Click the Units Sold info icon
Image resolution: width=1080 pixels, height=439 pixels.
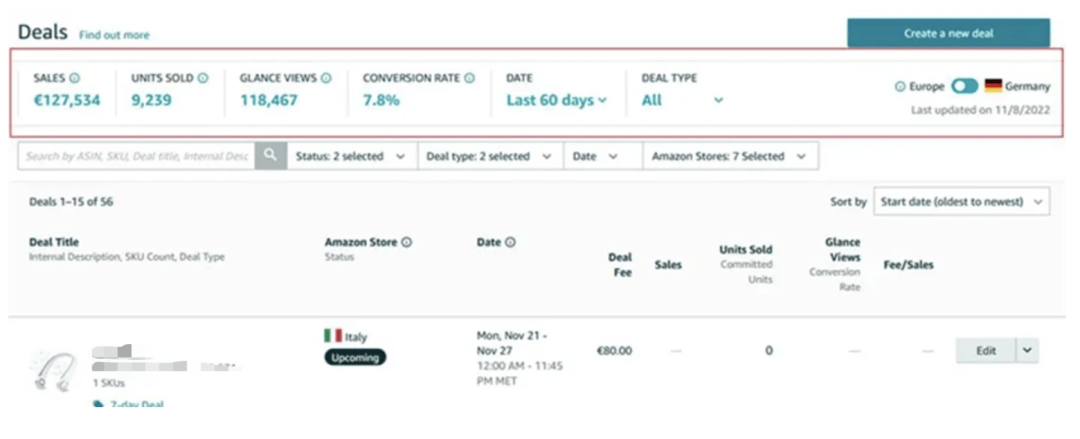203,78
